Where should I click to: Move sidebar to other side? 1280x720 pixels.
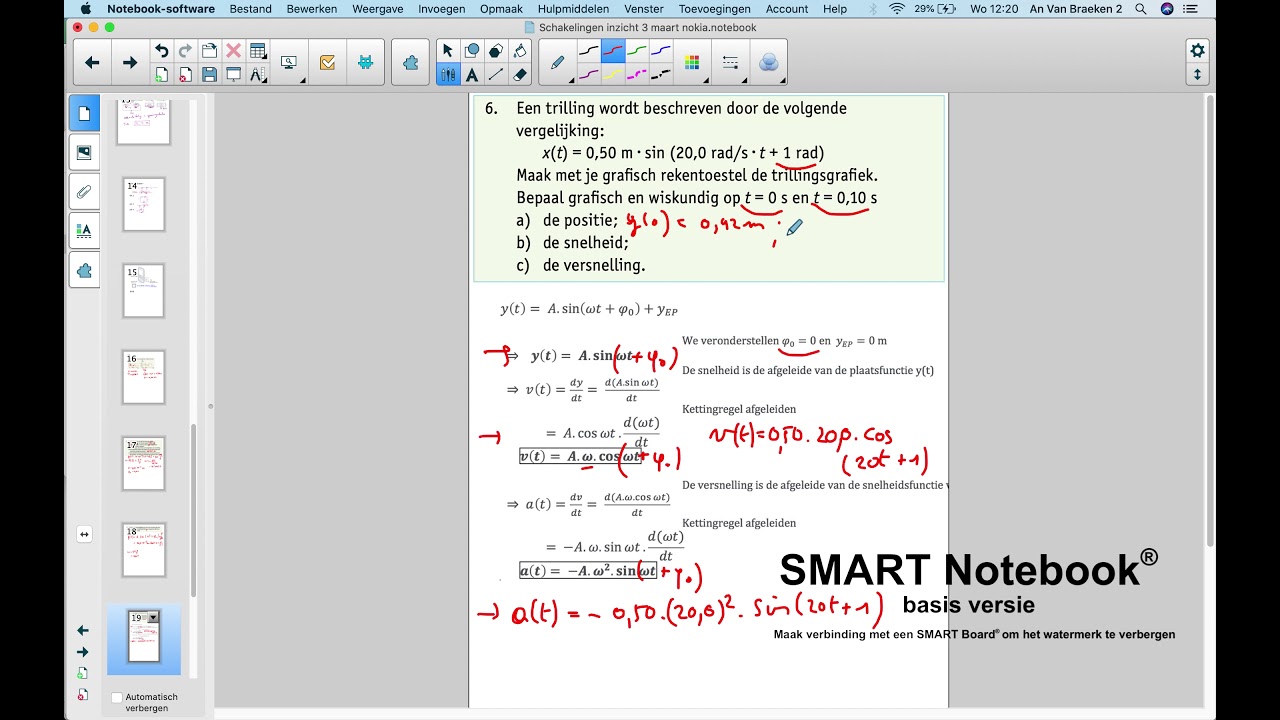pyautogui.click(x=84, y=534)
